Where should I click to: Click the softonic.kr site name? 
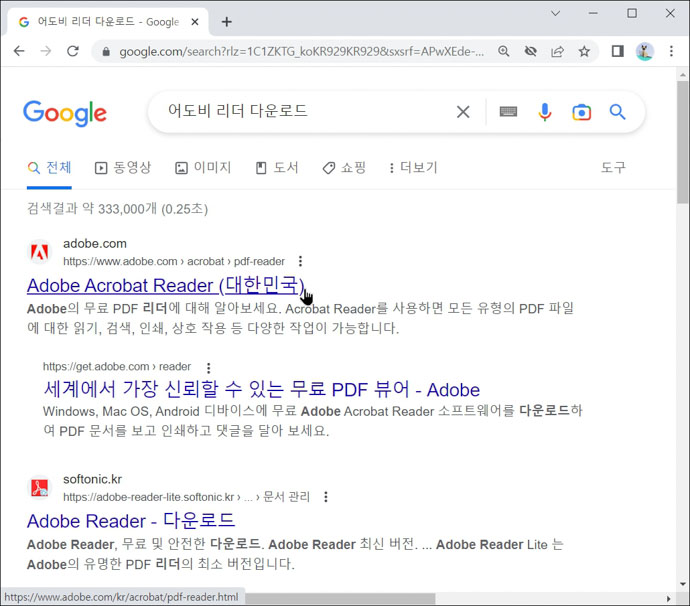click(92, 479)
